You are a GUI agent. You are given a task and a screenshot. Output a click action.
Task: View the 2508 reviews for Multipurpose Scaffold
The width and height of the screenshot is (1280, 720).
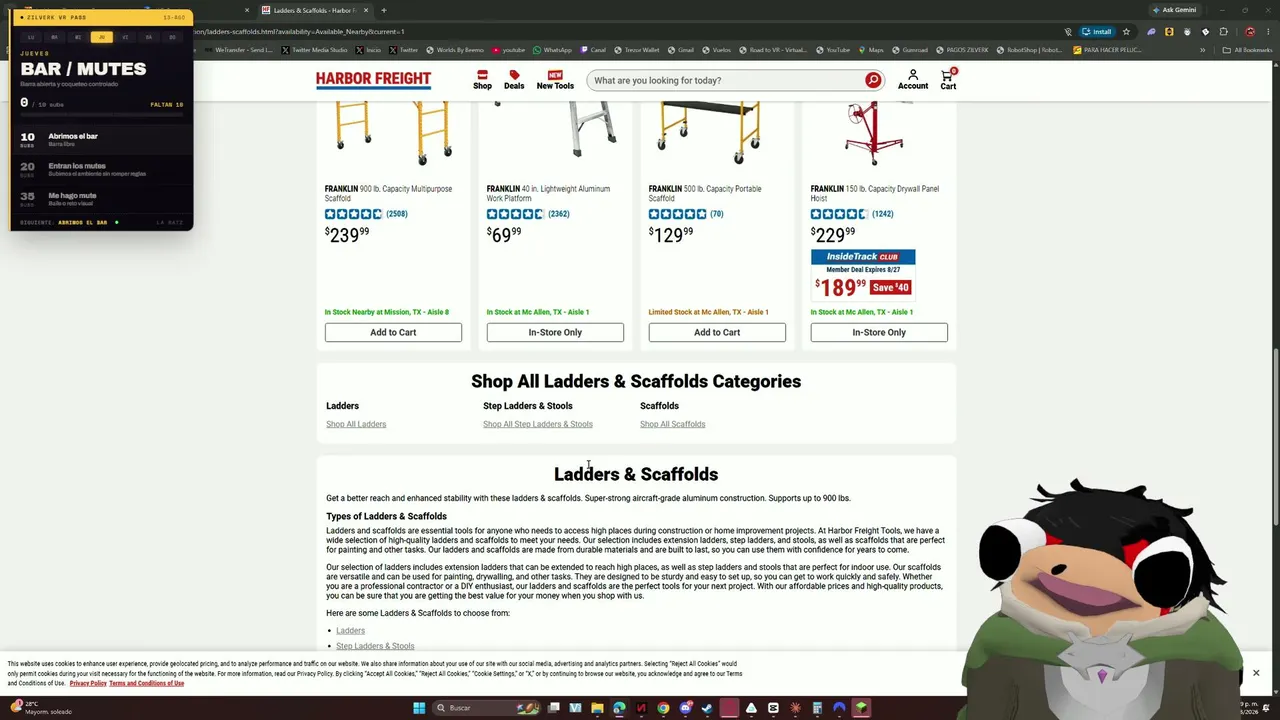coord(396,214)
